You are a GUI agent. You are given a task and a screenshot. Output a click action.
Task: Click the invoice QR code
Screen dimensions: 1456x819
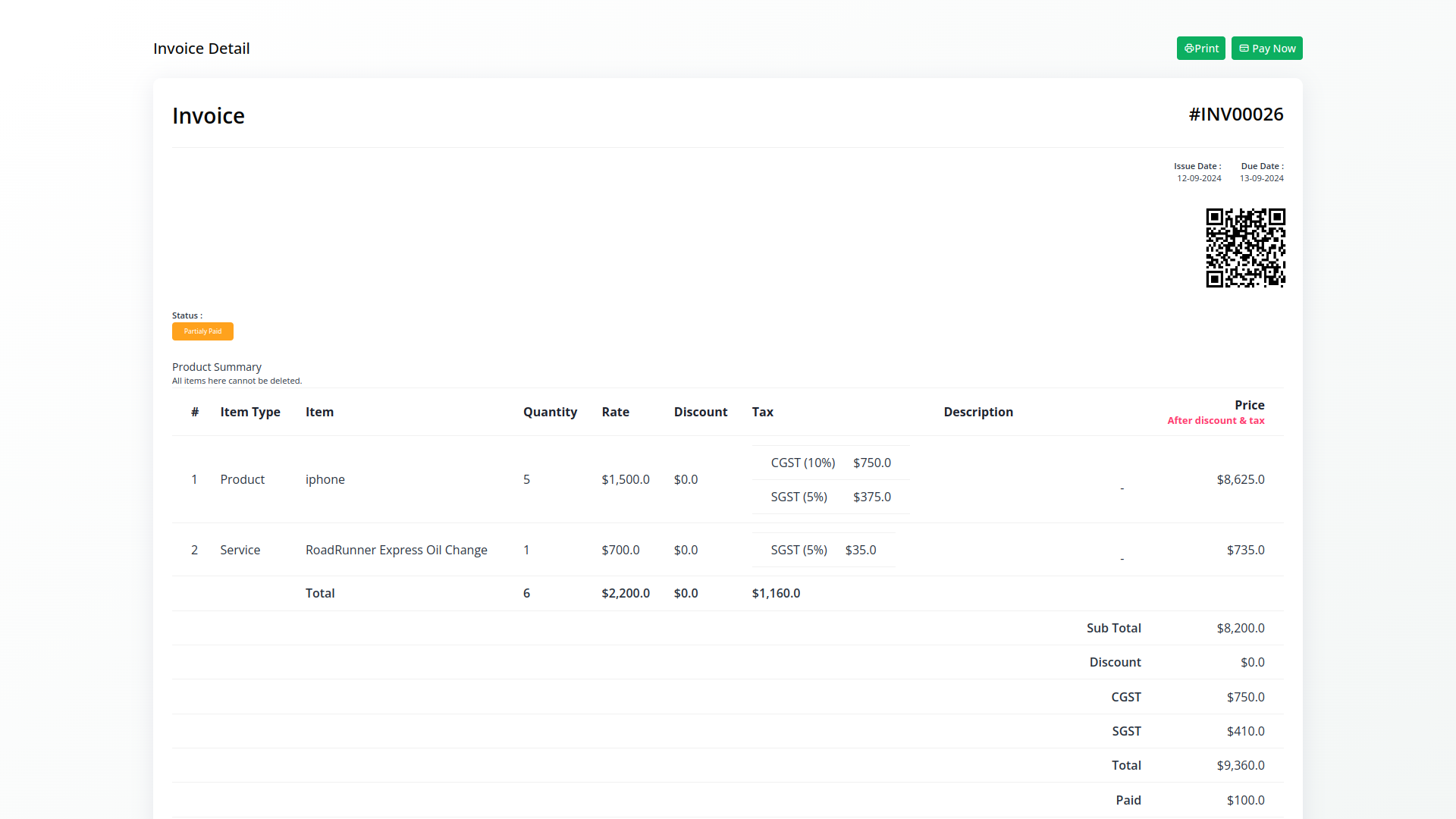point(1245,248)
